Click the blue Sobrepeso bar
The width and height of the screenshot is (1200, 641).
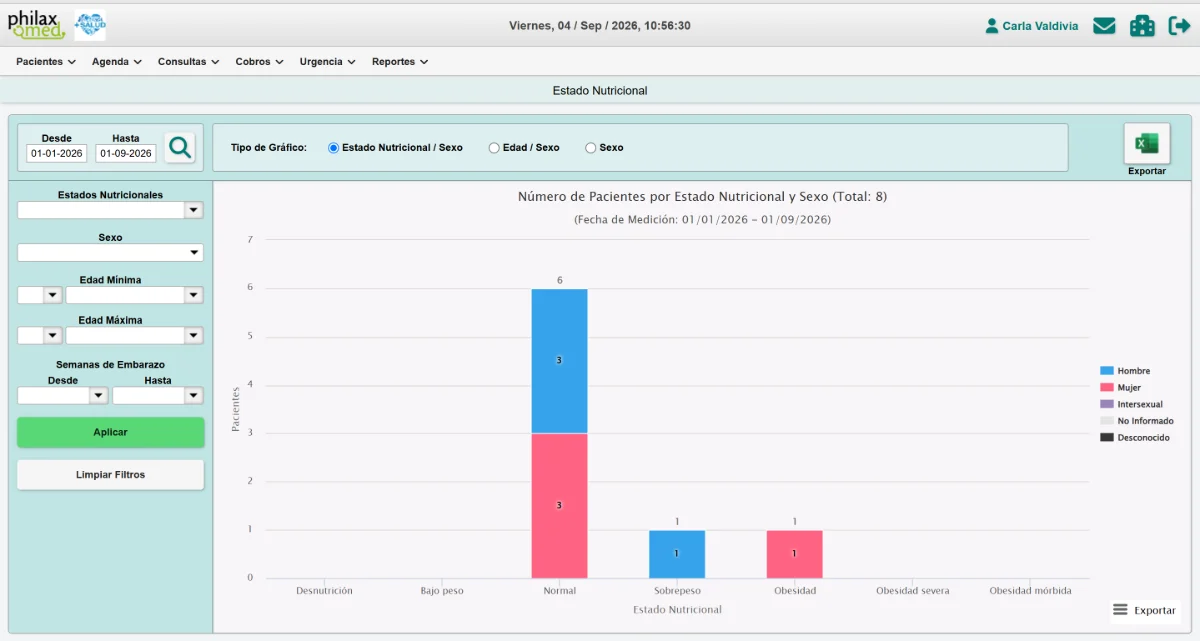pos(677,554)
